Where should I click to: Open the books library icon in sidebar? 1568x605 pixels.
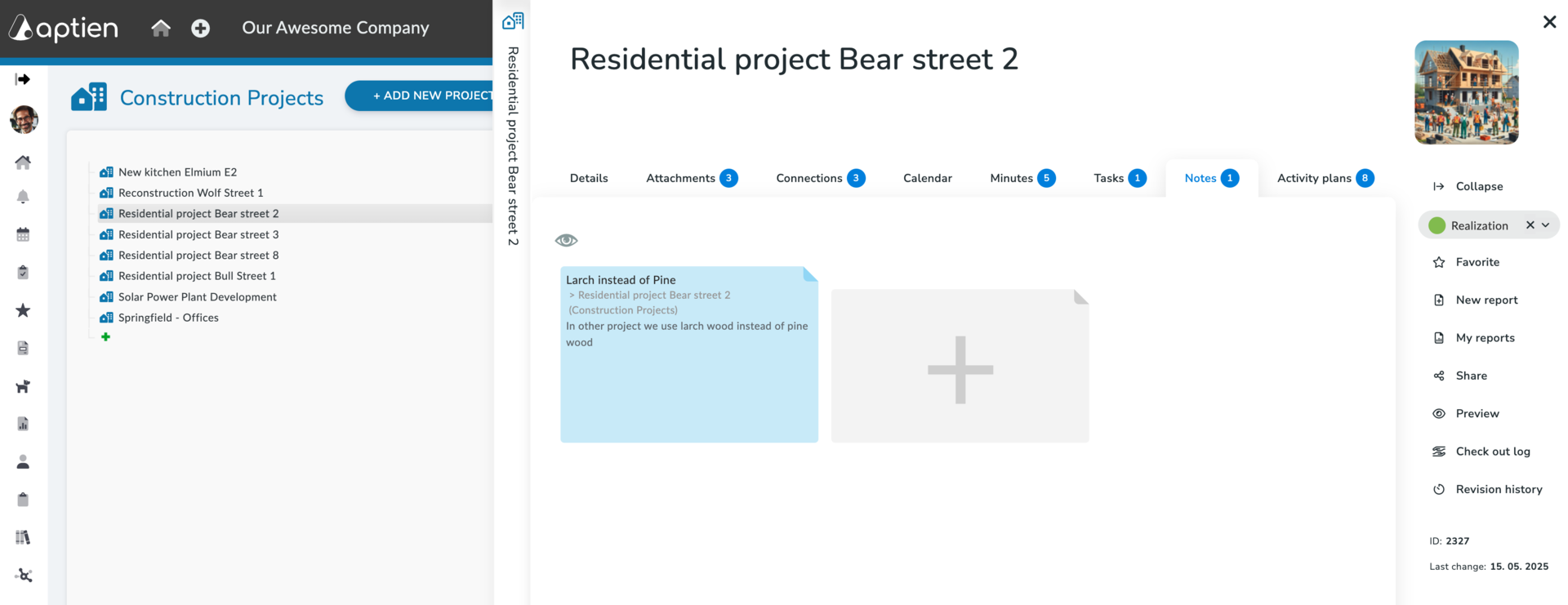(23, 537)
